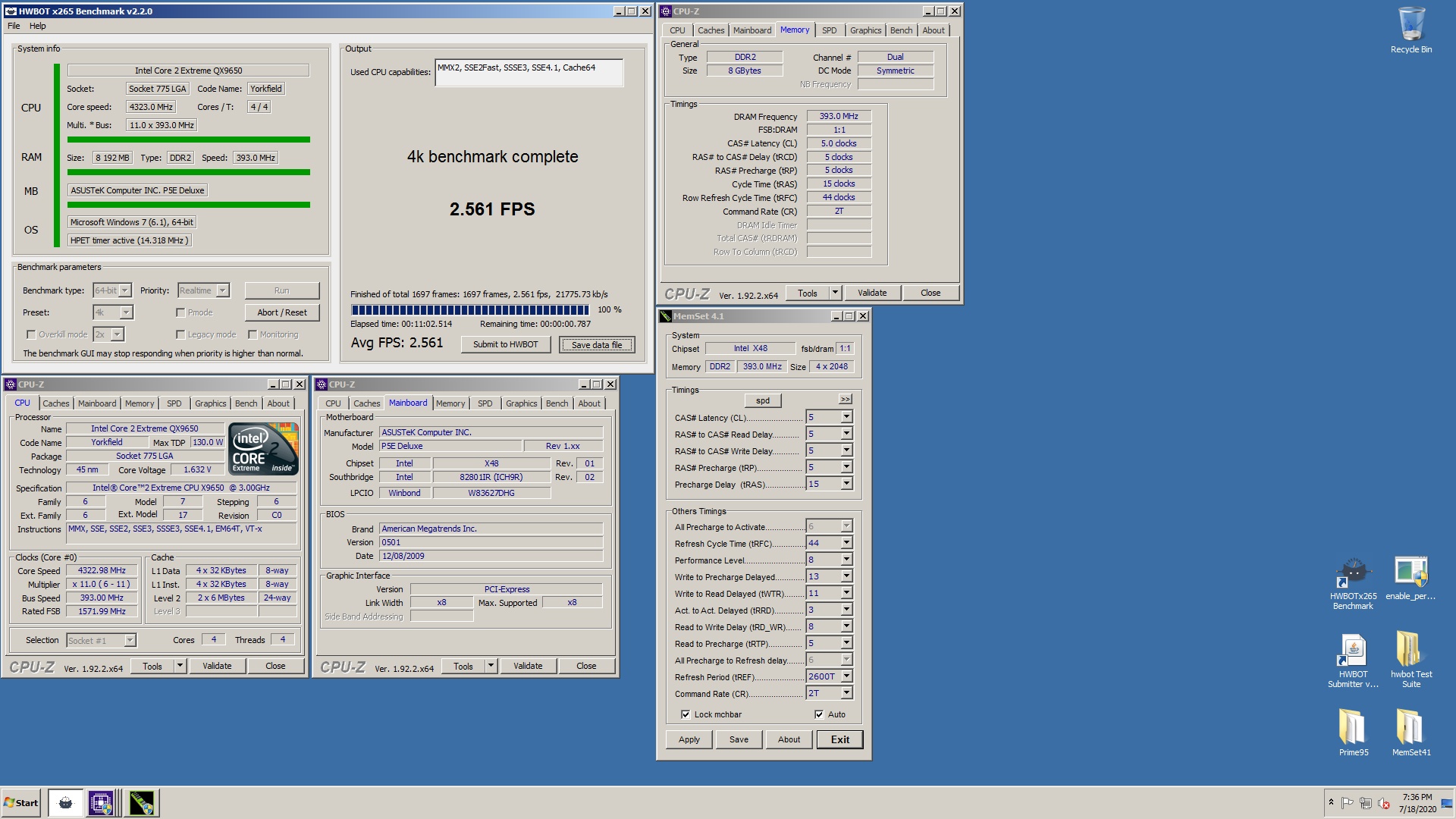
Task: Toggle the Auto checkbox in MemSet
Action: click(x=819, y=714)
